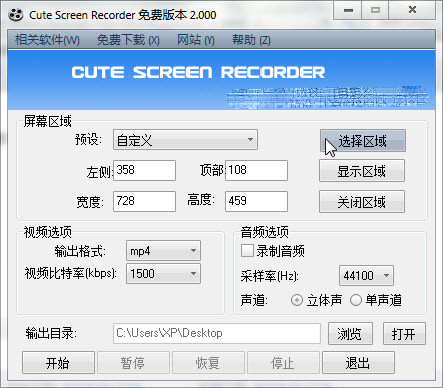Minimize the Cute Screen Recorder window

coord(348,10)
